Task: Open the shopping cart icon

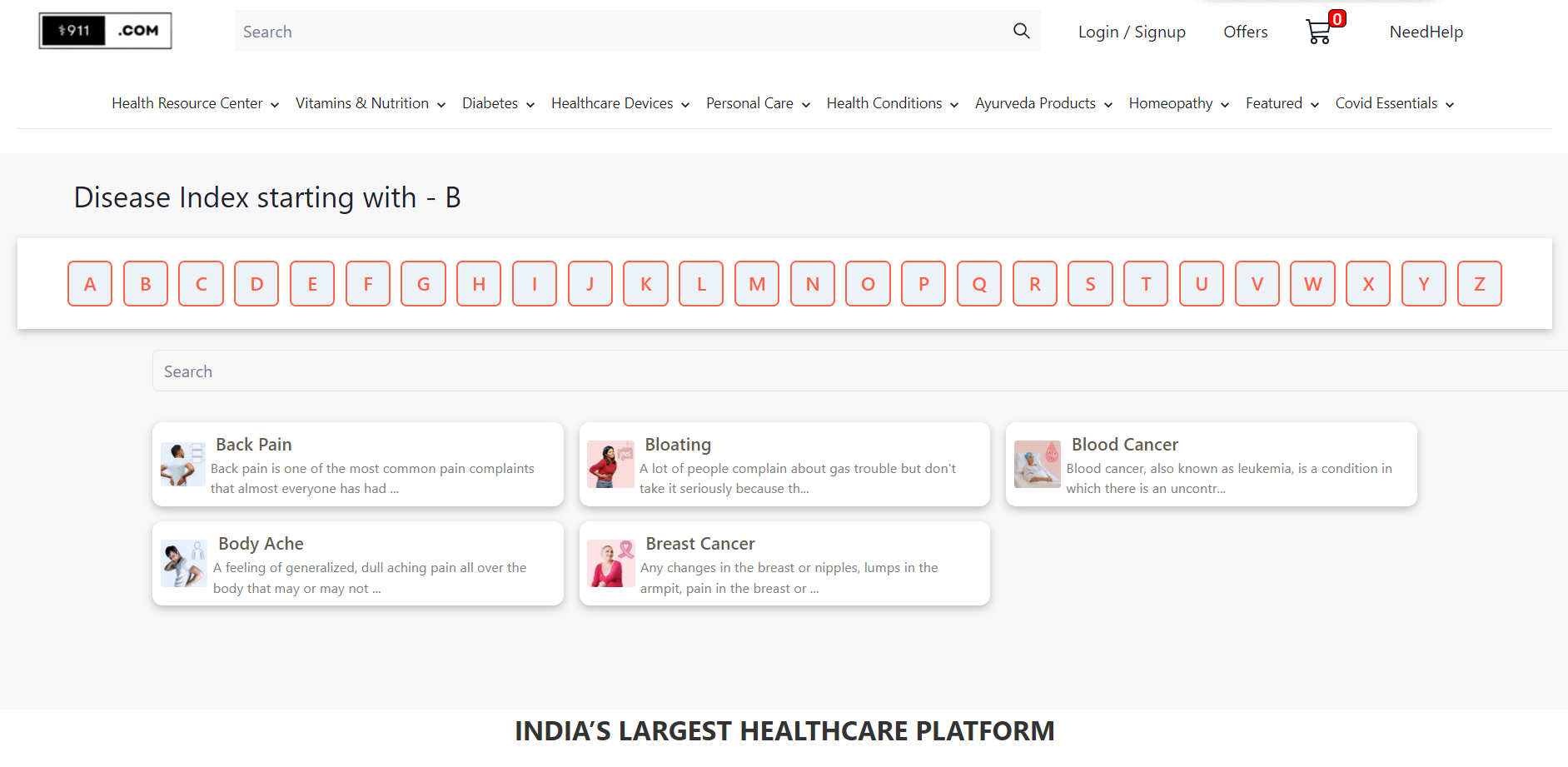Action: 1320,31
